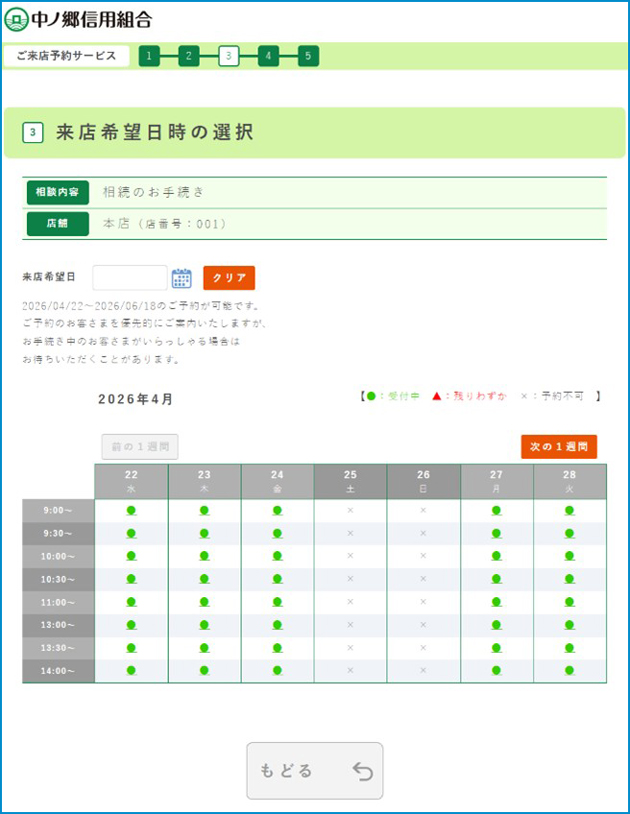
Task: Select step 3 in progress bar
Action: [x=228, y=56]
